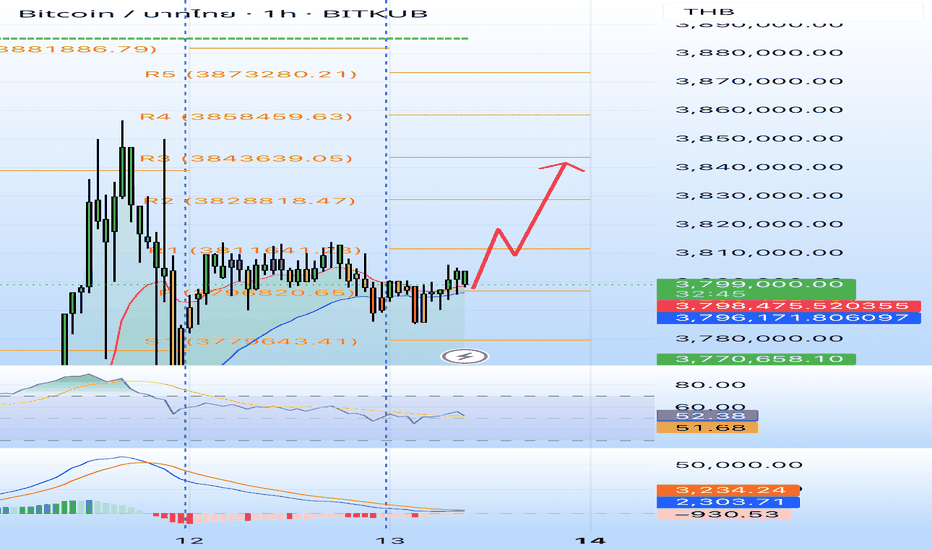Click the R4 (3858459.63) pivot label
Viewport: 932px width, 550px height.
[x=246, y=117]
